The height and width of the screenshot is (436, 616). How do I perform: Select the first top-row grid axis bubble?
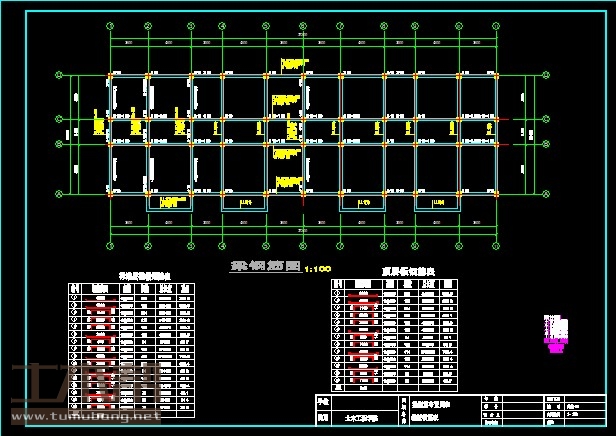(110, 26)
